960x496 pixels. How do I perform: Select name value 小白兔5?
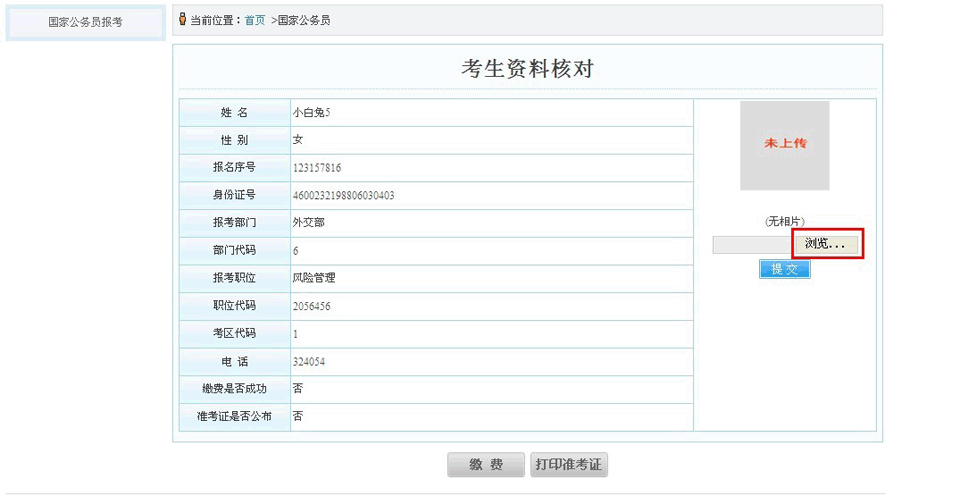click(312, 113)
